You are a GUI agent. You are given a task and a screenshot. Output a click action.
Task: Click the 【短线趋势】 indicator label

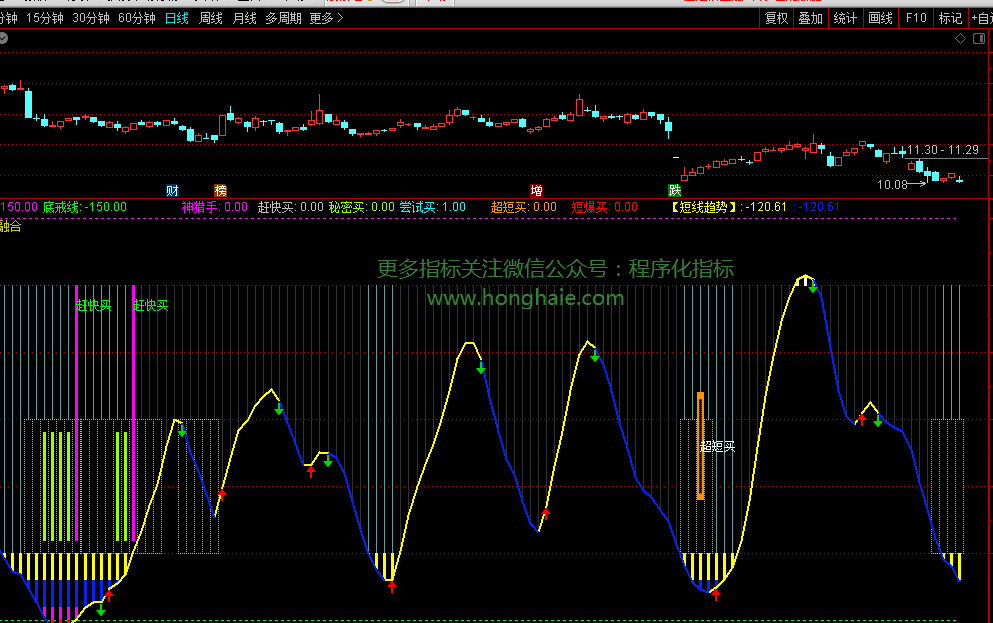point(705,207)
